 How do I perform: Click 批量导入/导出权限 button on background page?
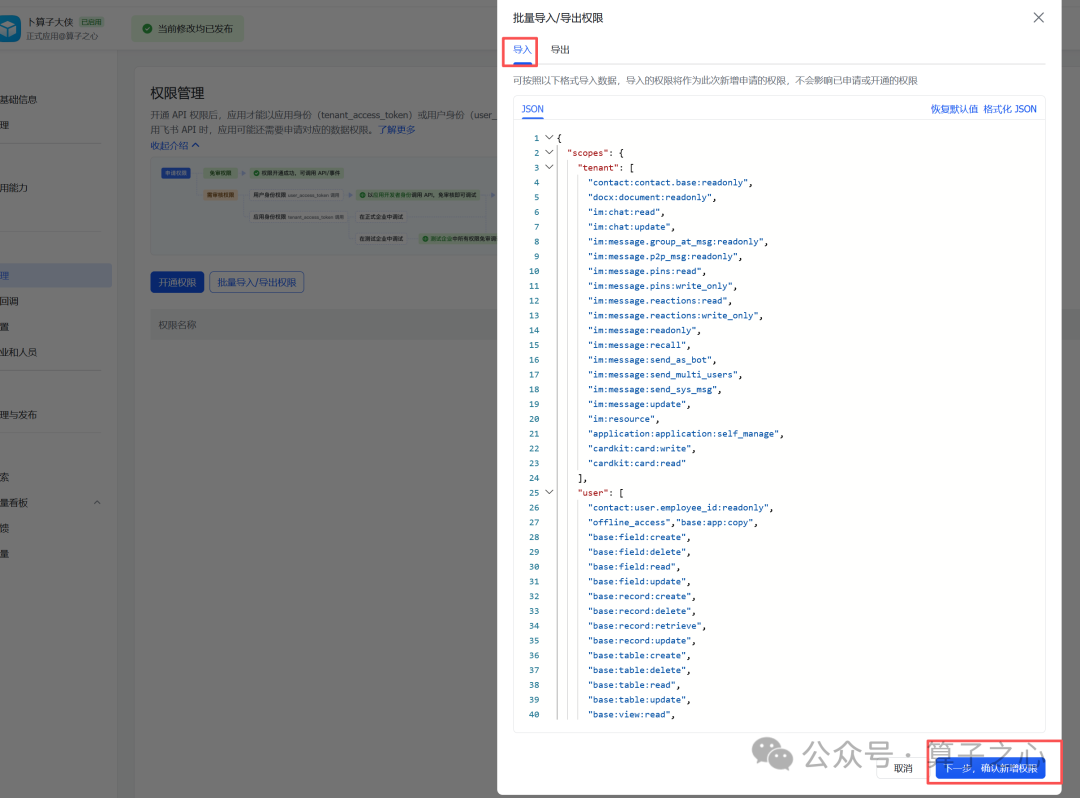[257, 282]
